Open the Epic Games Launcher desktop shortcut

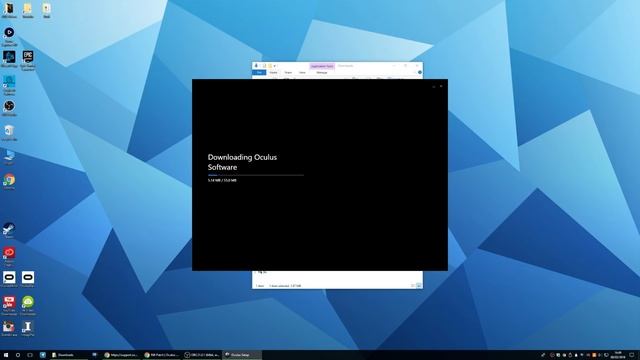point(28,60)
